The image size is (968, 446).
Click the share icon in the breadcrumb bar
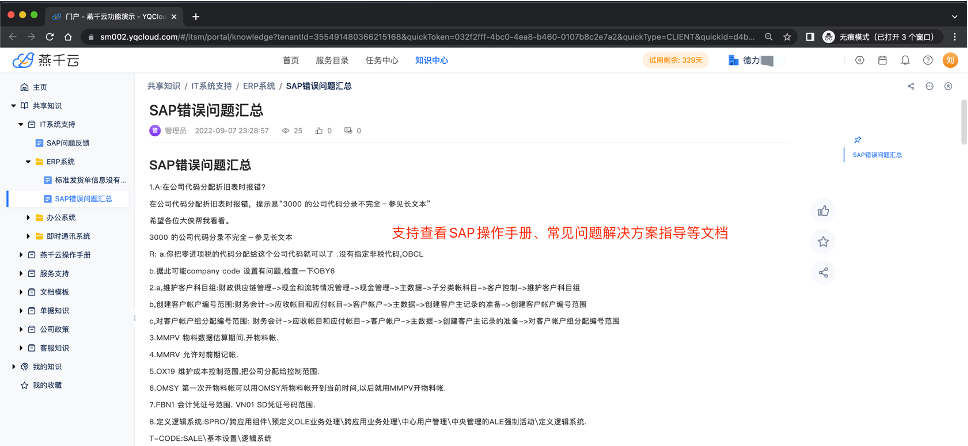click(910, 86)
